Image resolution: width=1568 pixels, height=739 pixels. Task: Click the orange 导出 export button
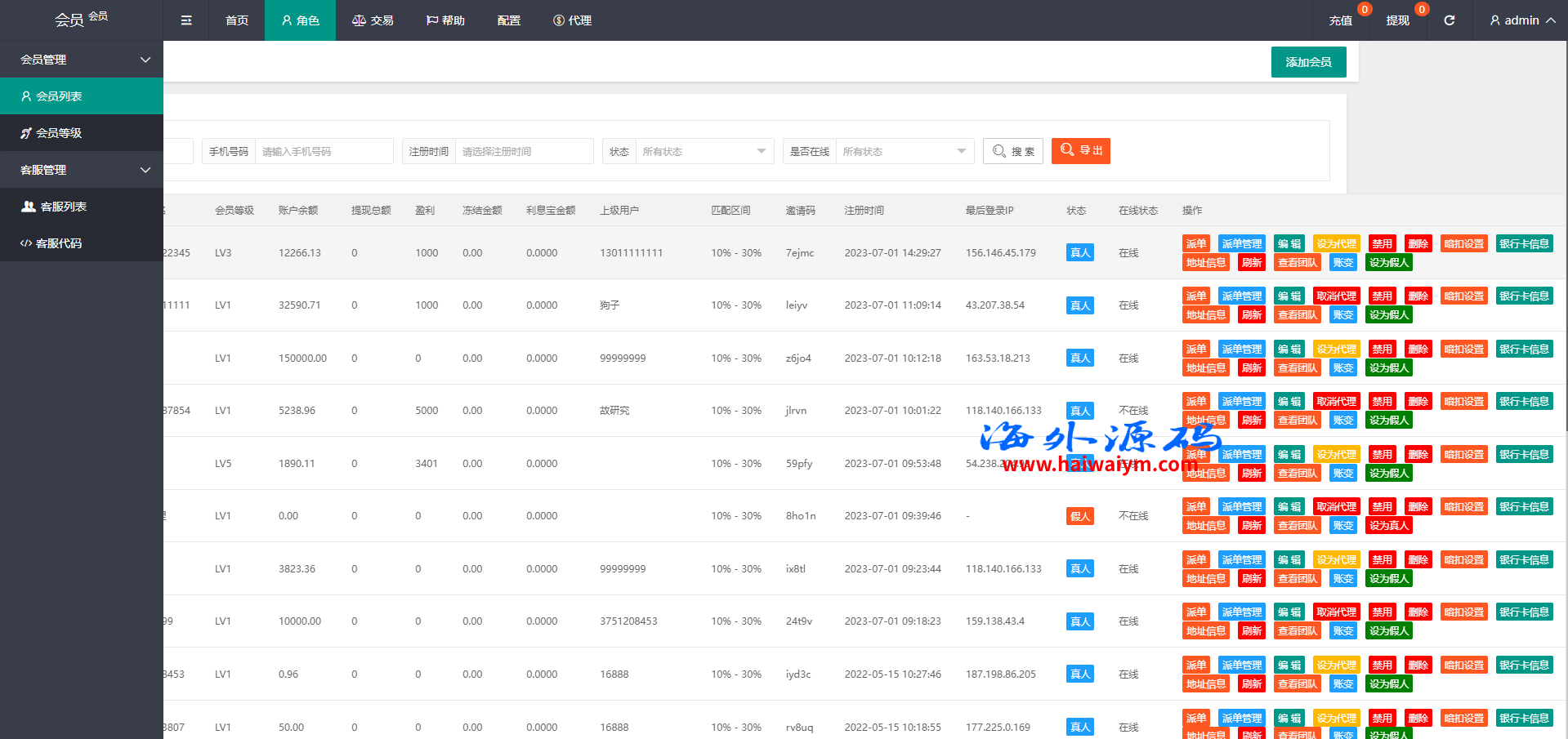(1080, 150)
